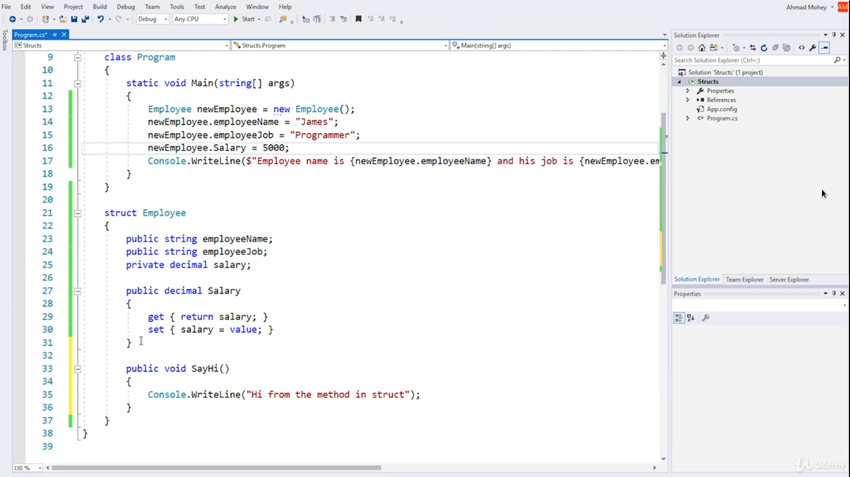Save Program.cs with the Save icon
850x477 pixels.
[x=74, y=19]
